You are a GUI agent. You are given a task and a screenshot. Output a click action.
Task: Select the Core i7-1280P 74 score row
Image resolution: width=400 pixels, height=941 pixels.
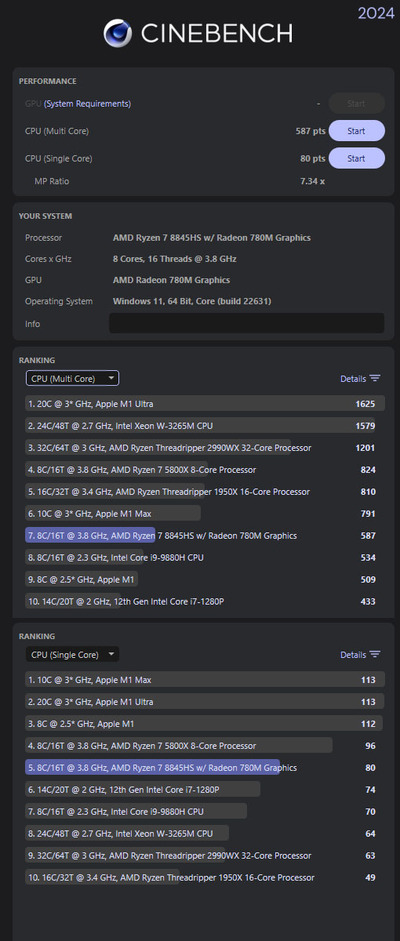coord(204,789)
